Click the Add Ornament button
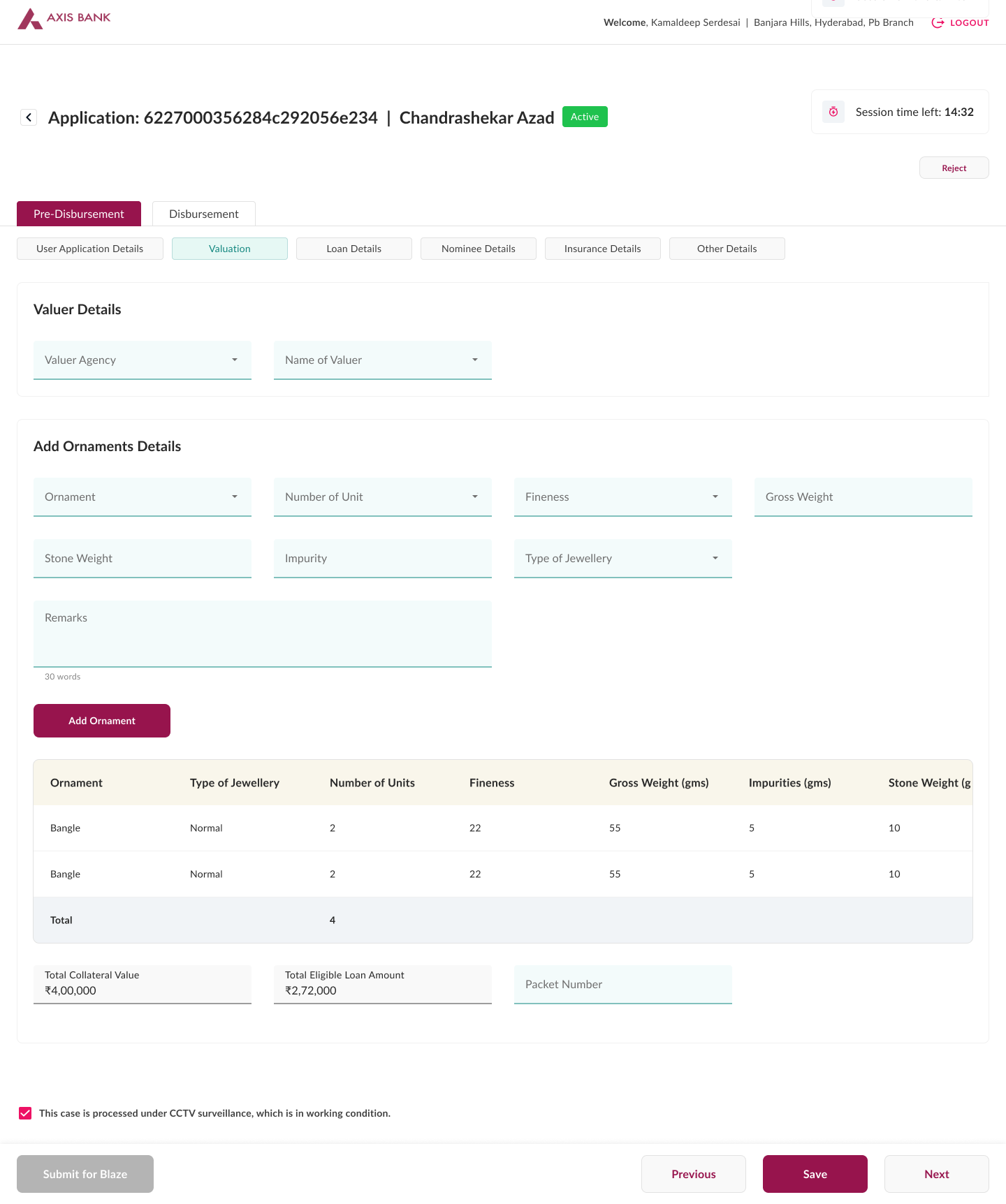Image resolution: width=1006 pixels, height=1204 pixels. (x=102, y=721)
